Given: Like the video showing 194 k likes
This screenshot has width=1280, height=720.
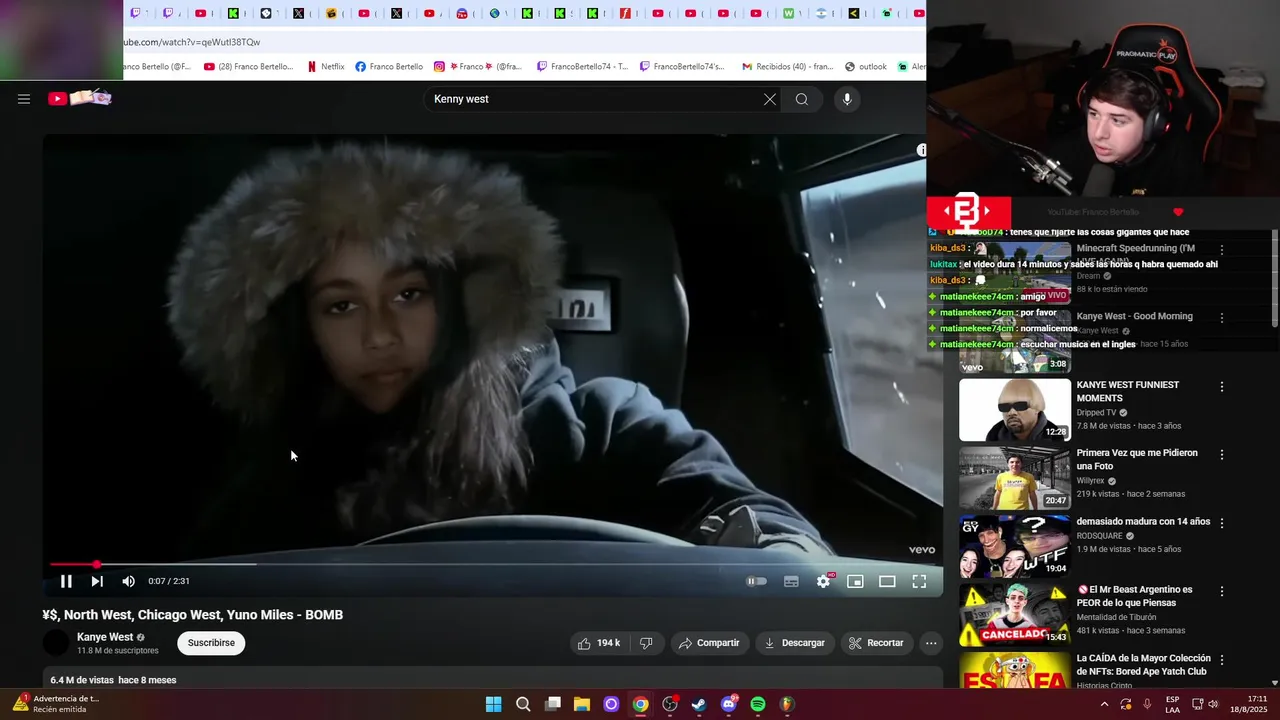Looking at the screenshot, I should (x=599, y=643).
